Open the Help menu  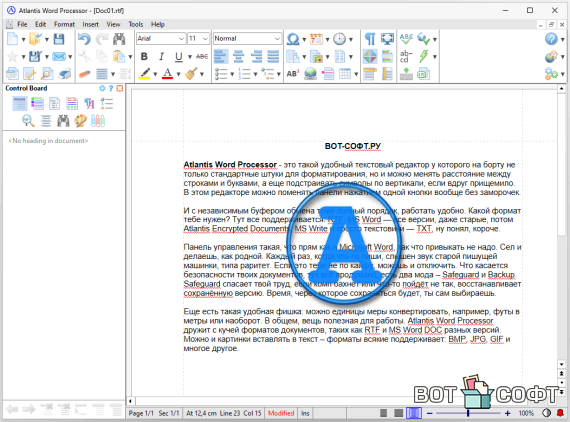click(x=158, y=24)
